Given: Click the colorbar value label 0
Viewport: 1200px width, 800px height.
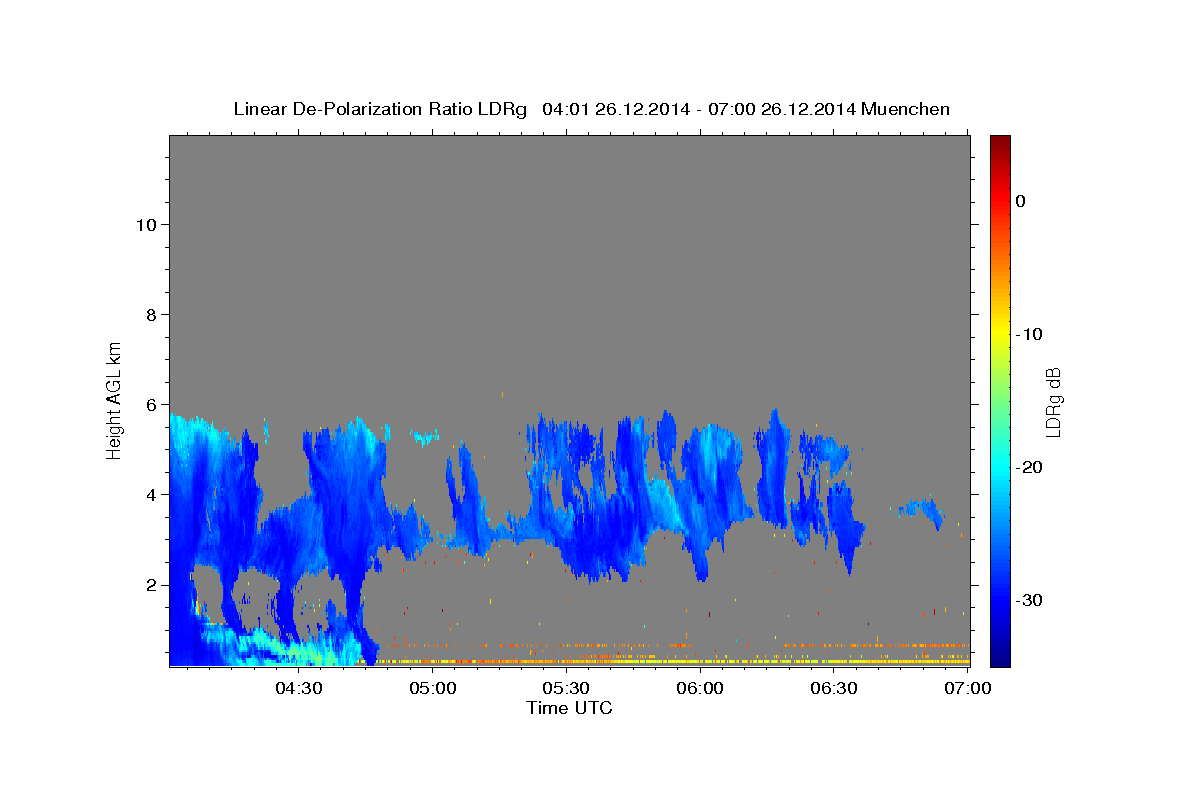Looking at the screenshot, I should coord(1021,201).
